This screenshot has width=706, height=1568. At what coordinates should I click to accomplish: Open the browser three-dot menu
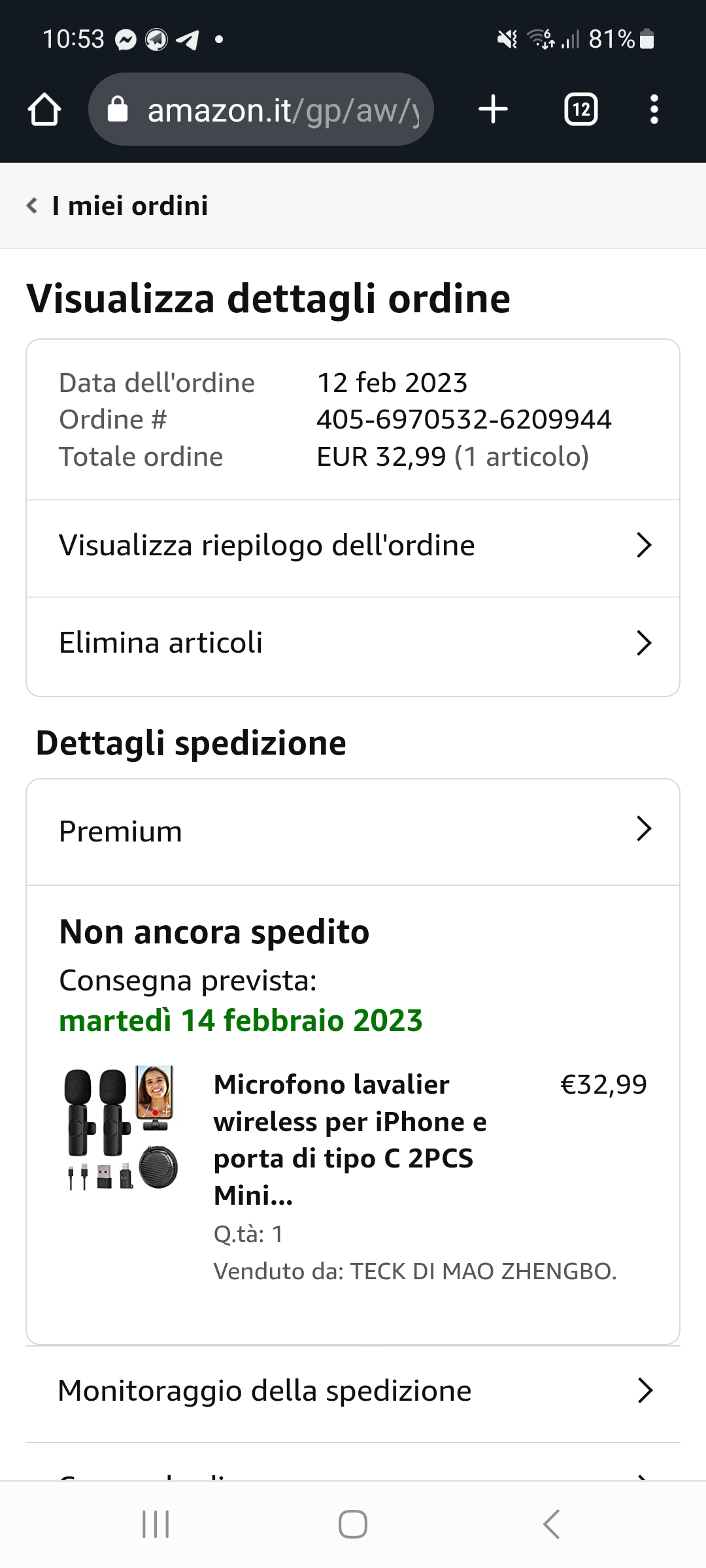(x=654, y=109)
